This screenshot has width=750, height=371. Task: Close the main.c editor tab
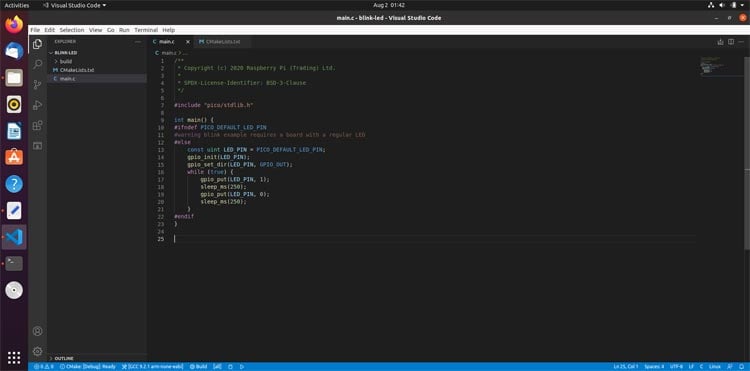coord(188,42)
